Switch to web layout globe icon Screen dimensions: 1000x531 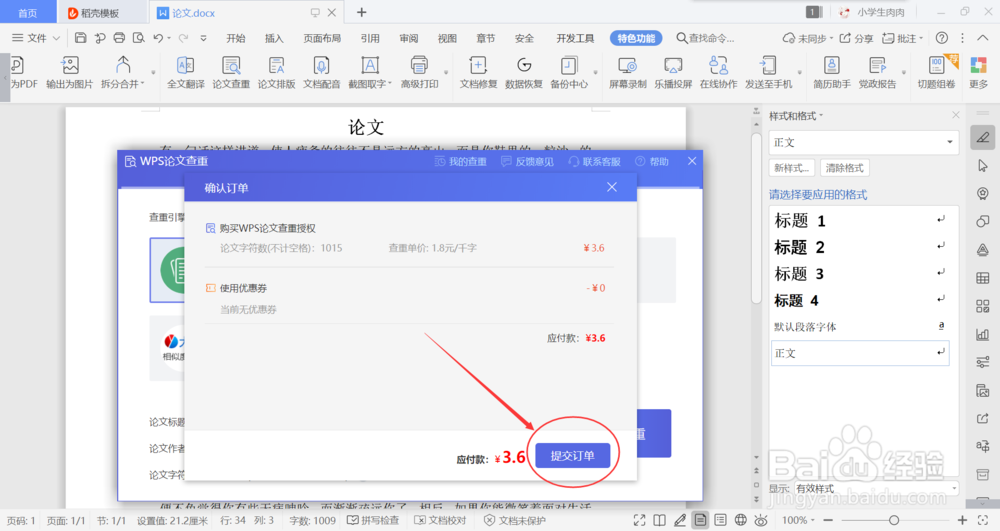(740, 520)
